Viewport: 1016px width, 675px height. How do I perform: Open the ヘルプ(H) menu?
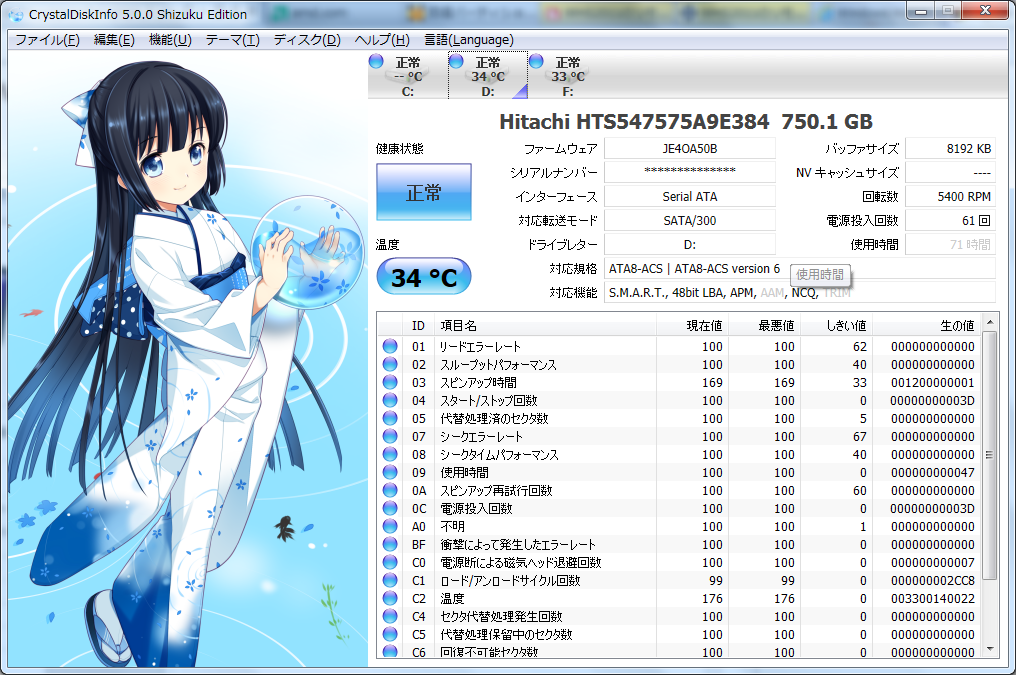[382, 40]
